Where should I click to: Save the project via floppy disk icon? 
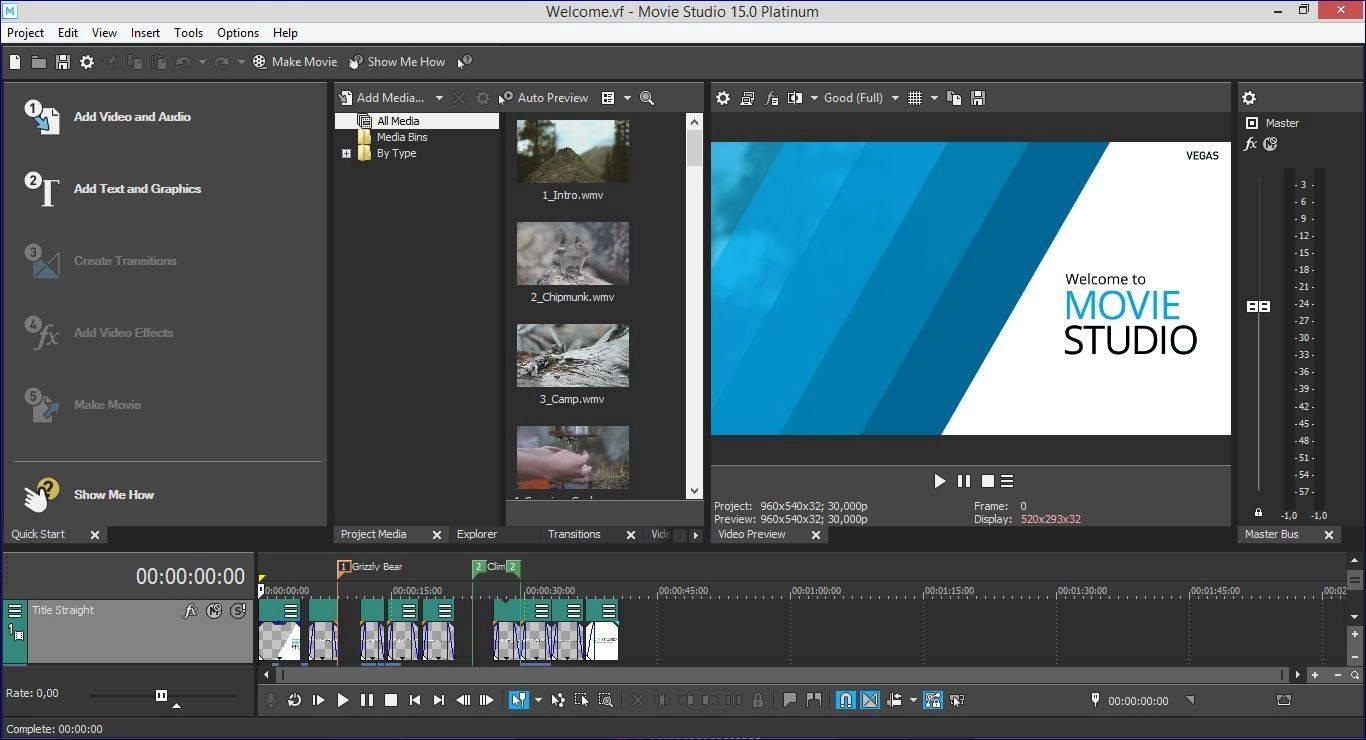(x=62, y=62)
